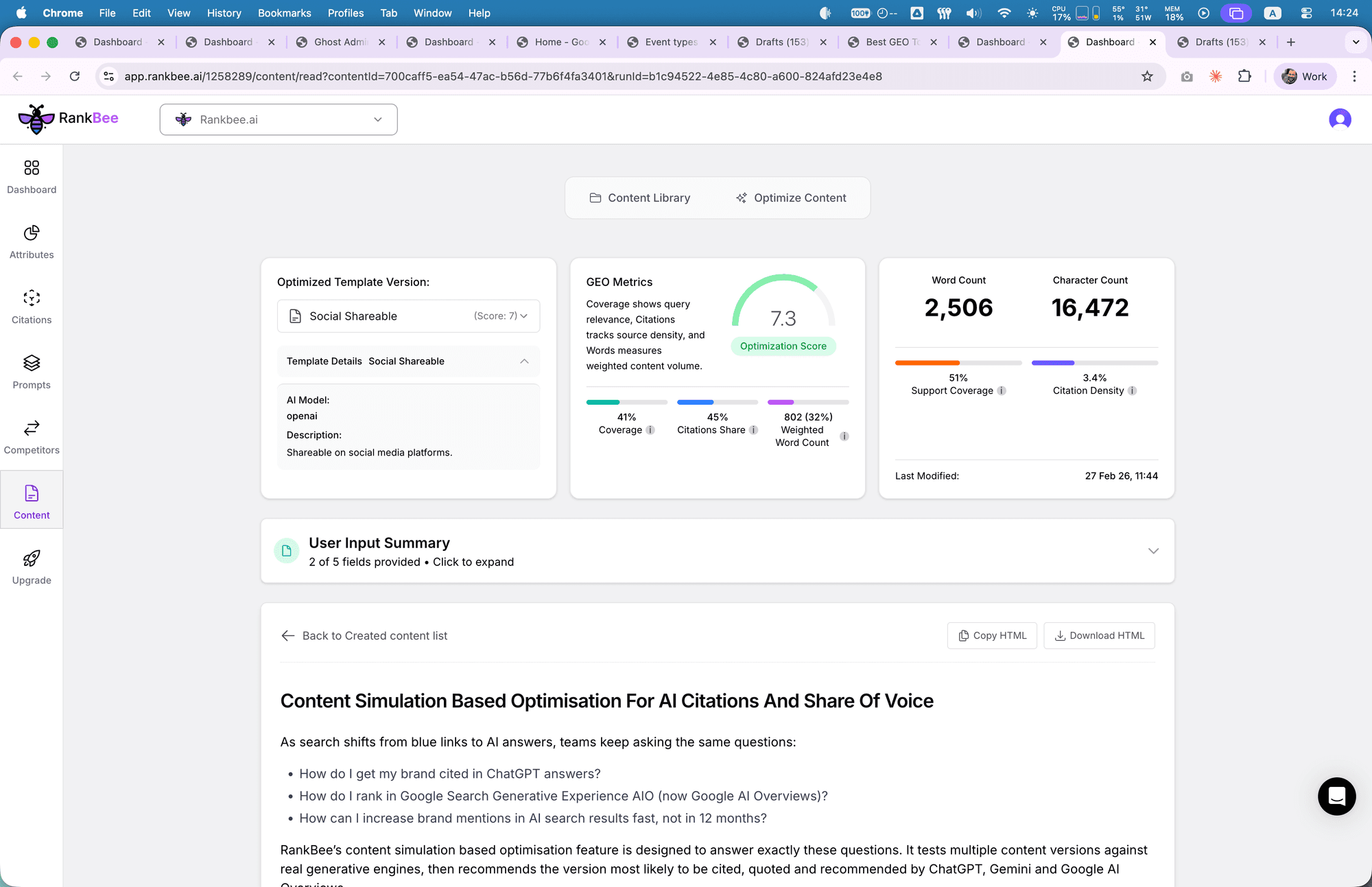Switch to the Optimize Content tab

[791, 198]
